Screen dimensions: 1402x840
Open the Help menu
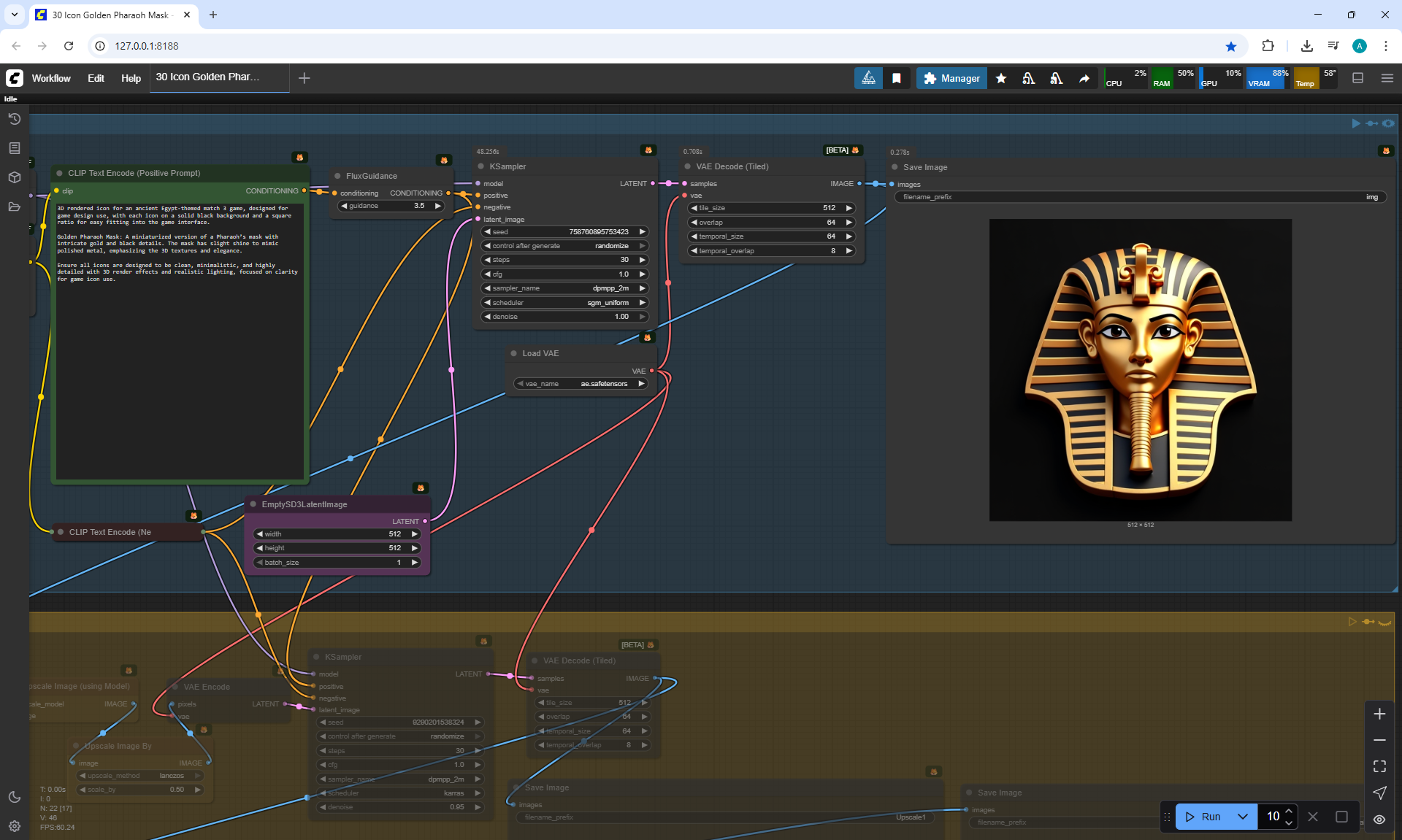[x=131, y=78]
